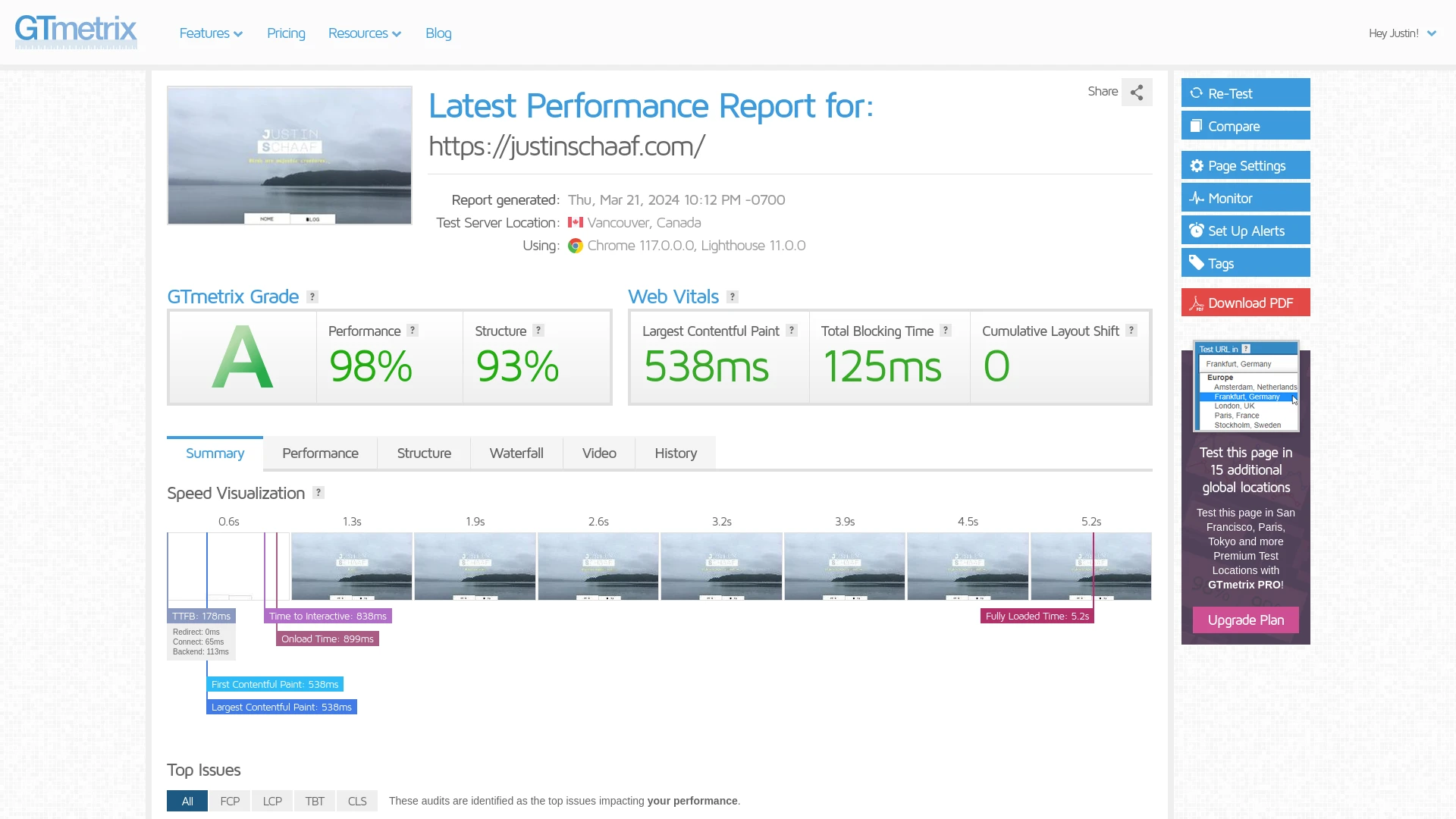Click the share icon button
Screen dimensions: 1456x819
pyautogui.click(x=1136, y=93)
